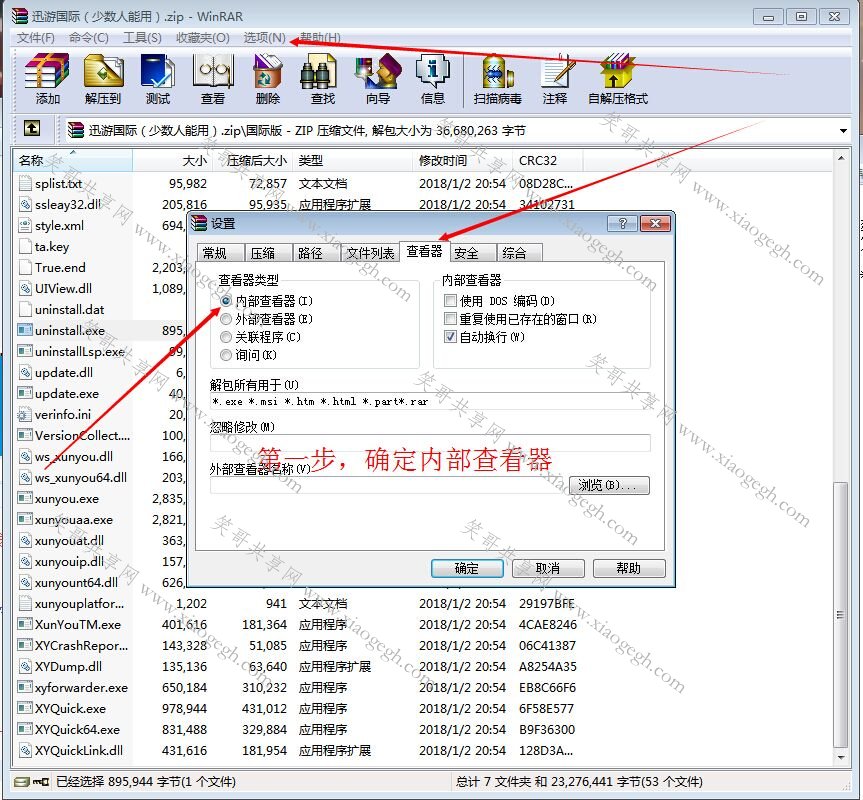This screenshot has height=800, width=863.
Task: Click the scrollbar up arrow
Action: point(841,158)
